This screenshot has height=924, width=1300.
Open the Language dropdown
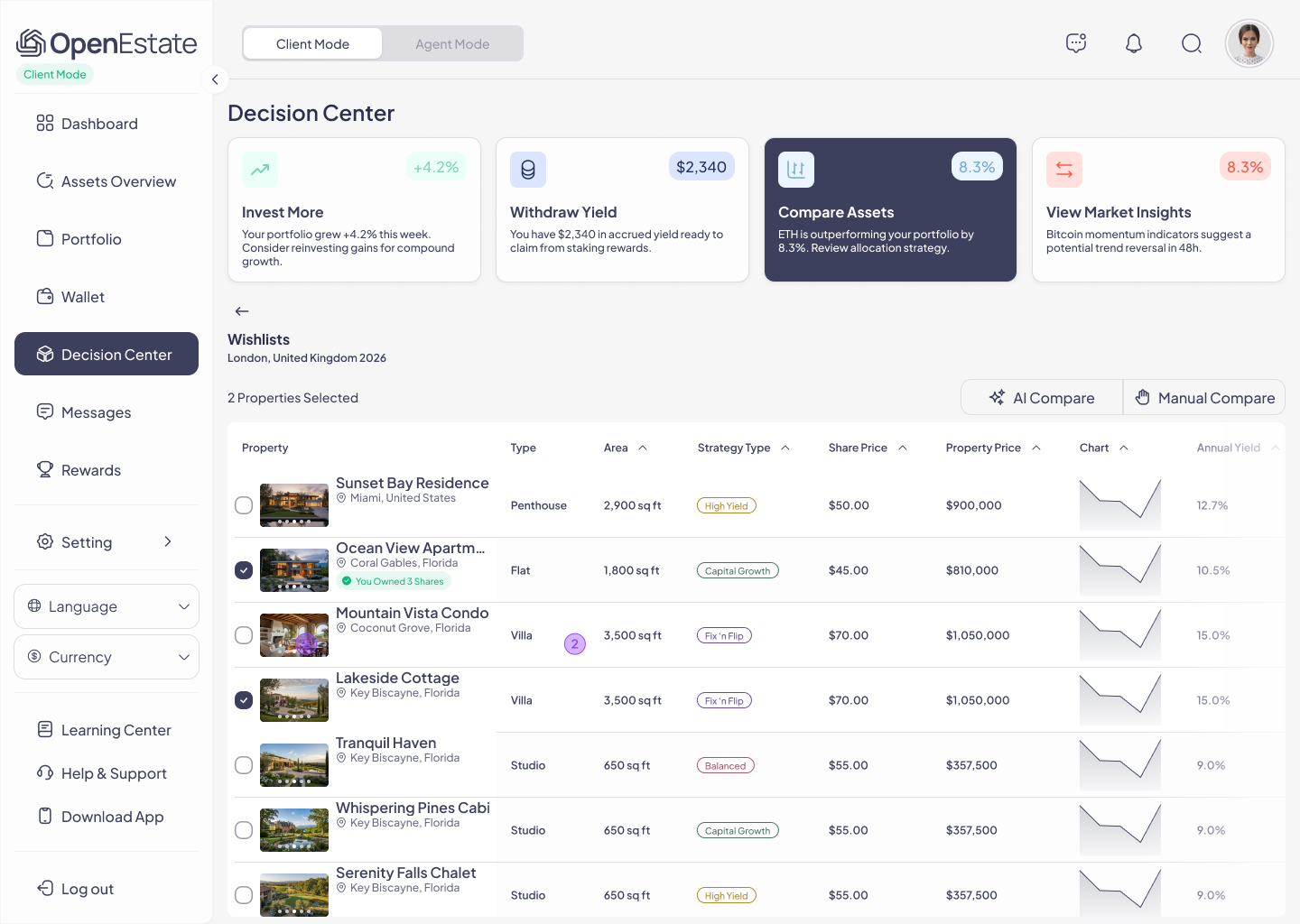[107, 606]
